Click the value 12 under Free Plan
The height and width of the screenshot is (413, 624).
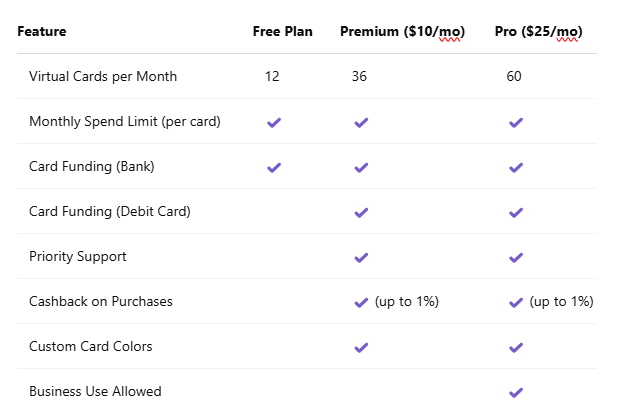(272, 76)
